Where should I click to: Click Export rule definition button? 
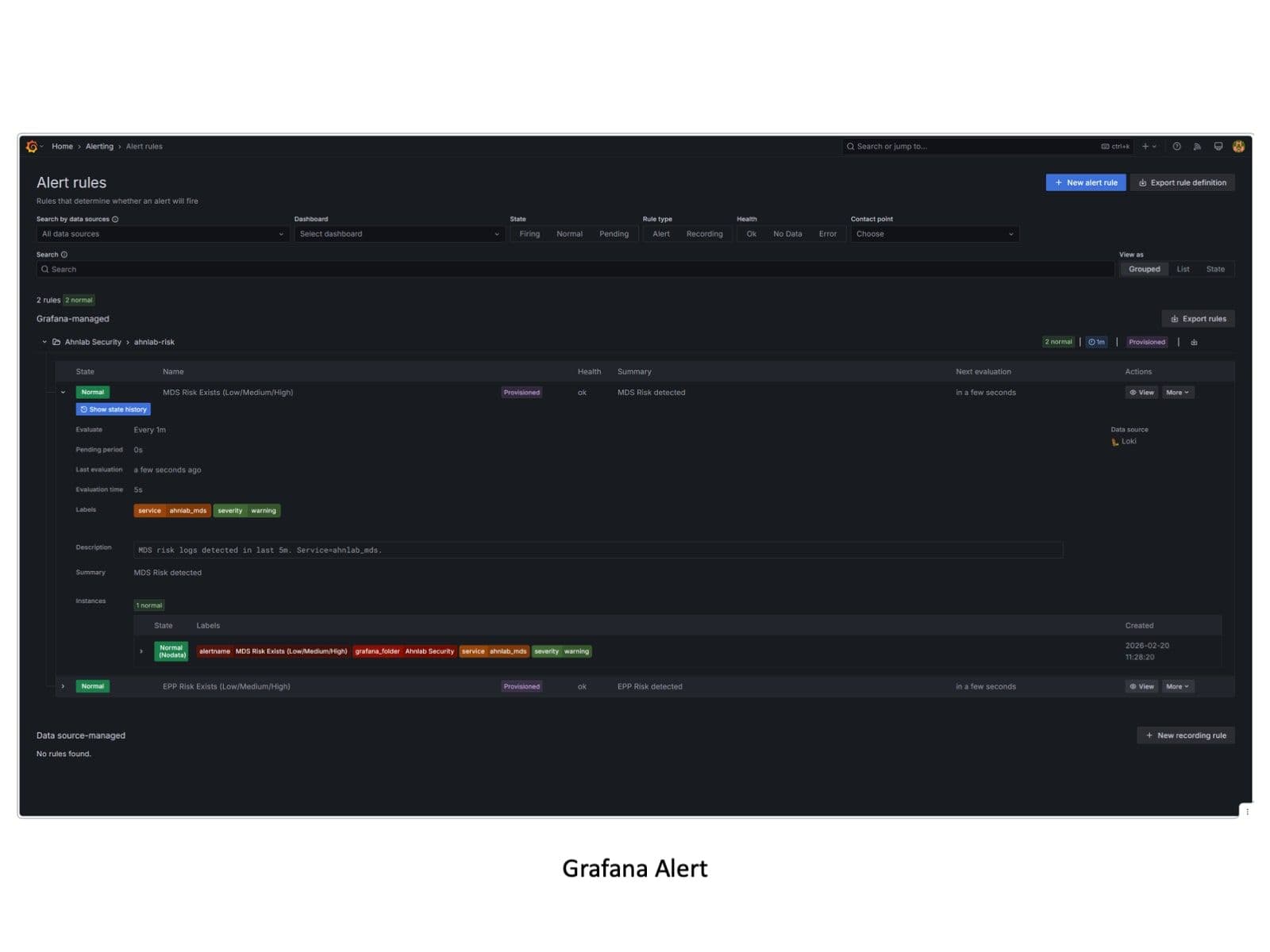pos(1183,182)
